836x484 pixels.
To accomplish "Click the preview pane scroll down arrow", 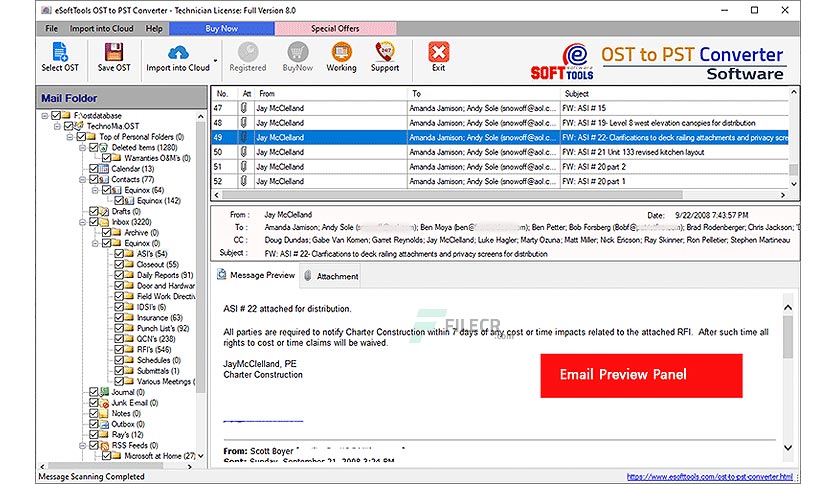I will (x=788, y=448).
